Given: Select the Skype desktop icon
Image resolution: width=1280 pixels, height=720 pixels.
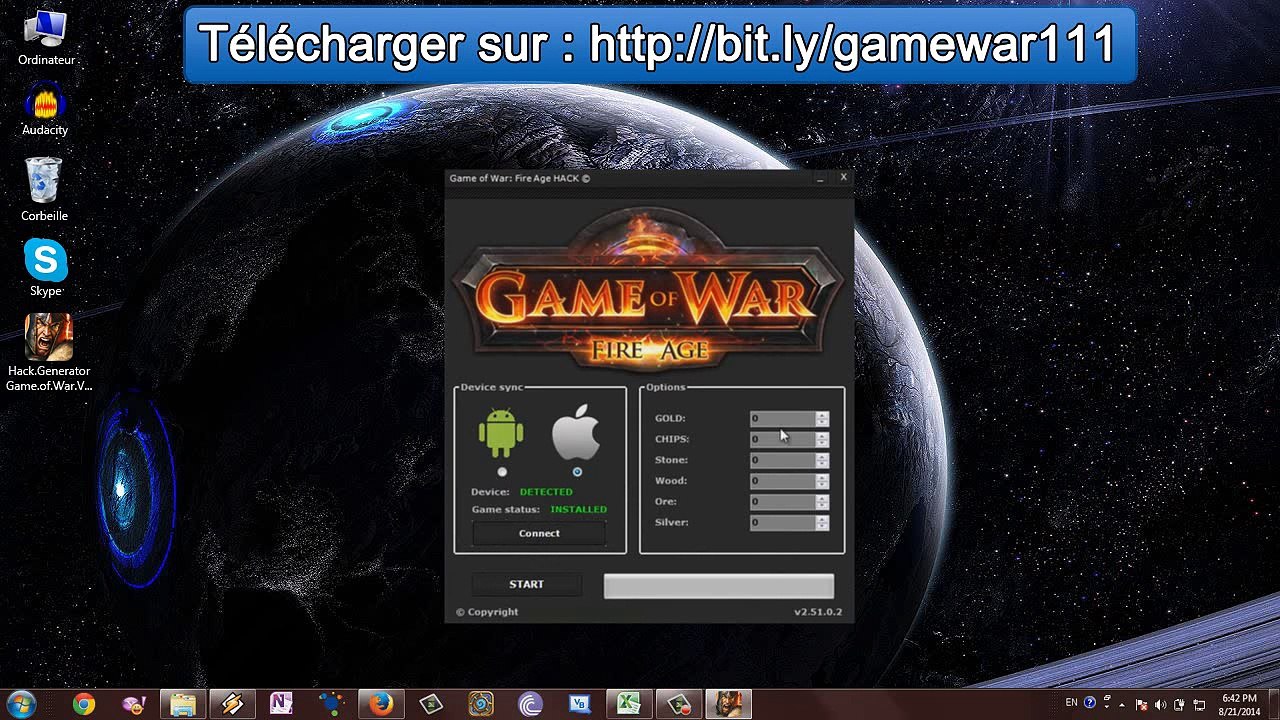Looking at the screenshot, I should [46, 268].
